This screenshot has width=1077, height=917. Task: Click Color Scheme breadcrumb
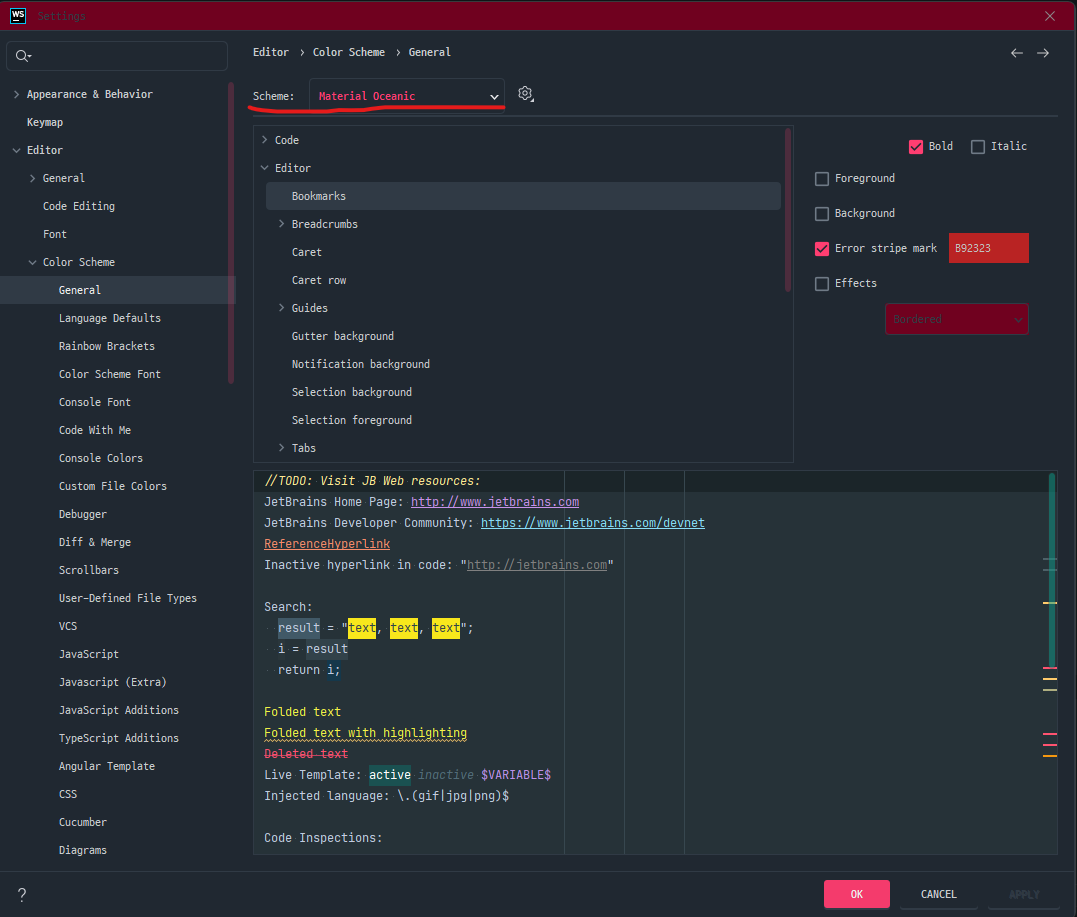(x=349, y=52)
